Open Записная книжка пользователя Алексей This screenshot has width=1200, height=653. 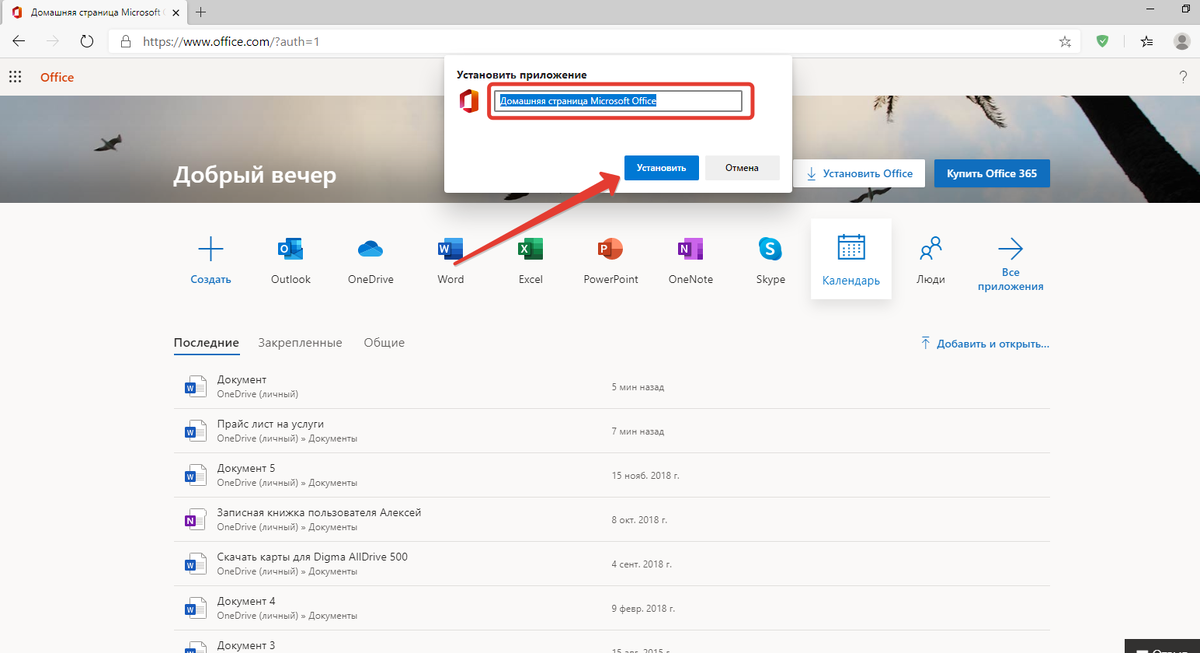(319, 512)
